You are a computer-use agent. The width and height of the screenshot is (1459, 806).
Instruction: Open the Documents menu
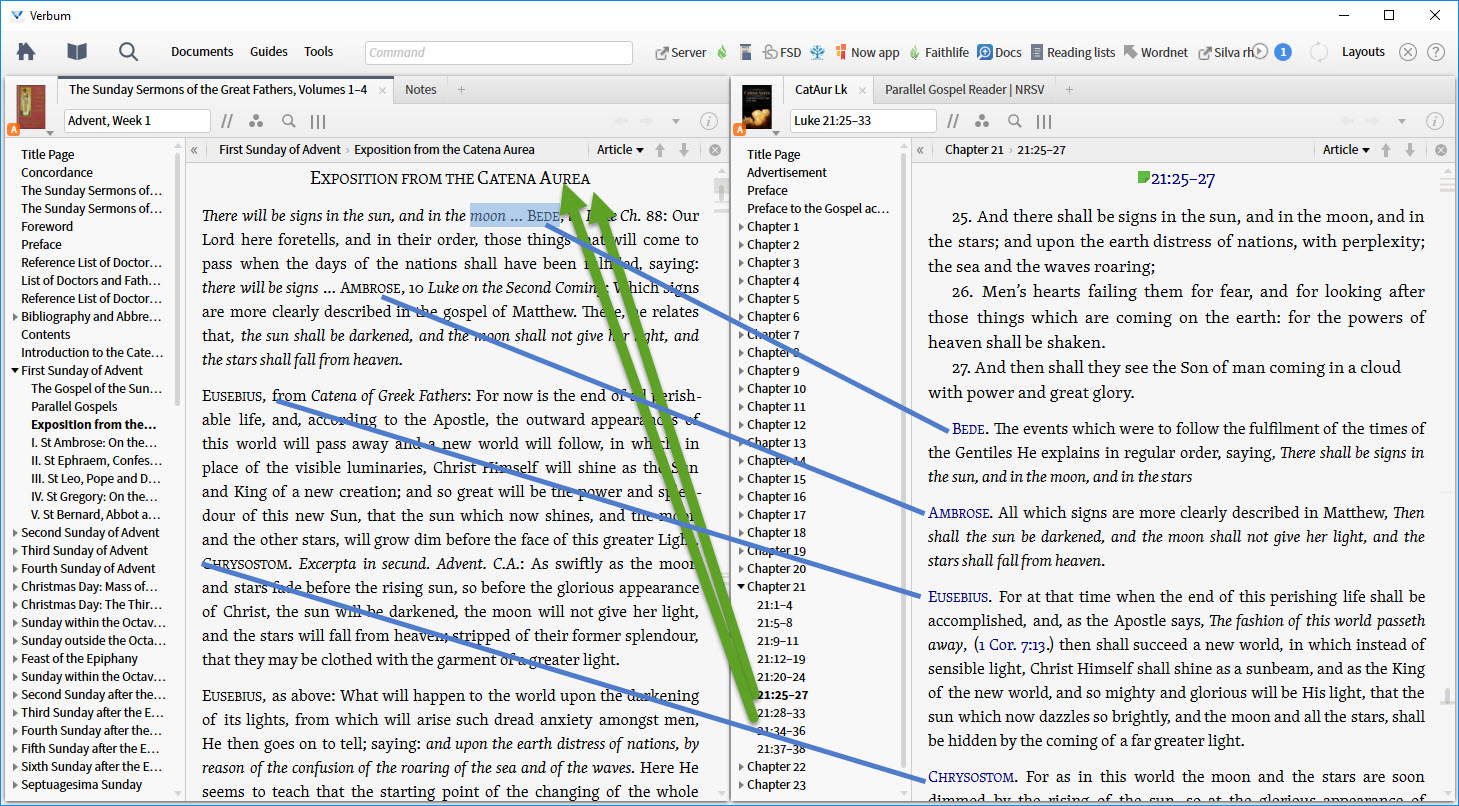202,52
